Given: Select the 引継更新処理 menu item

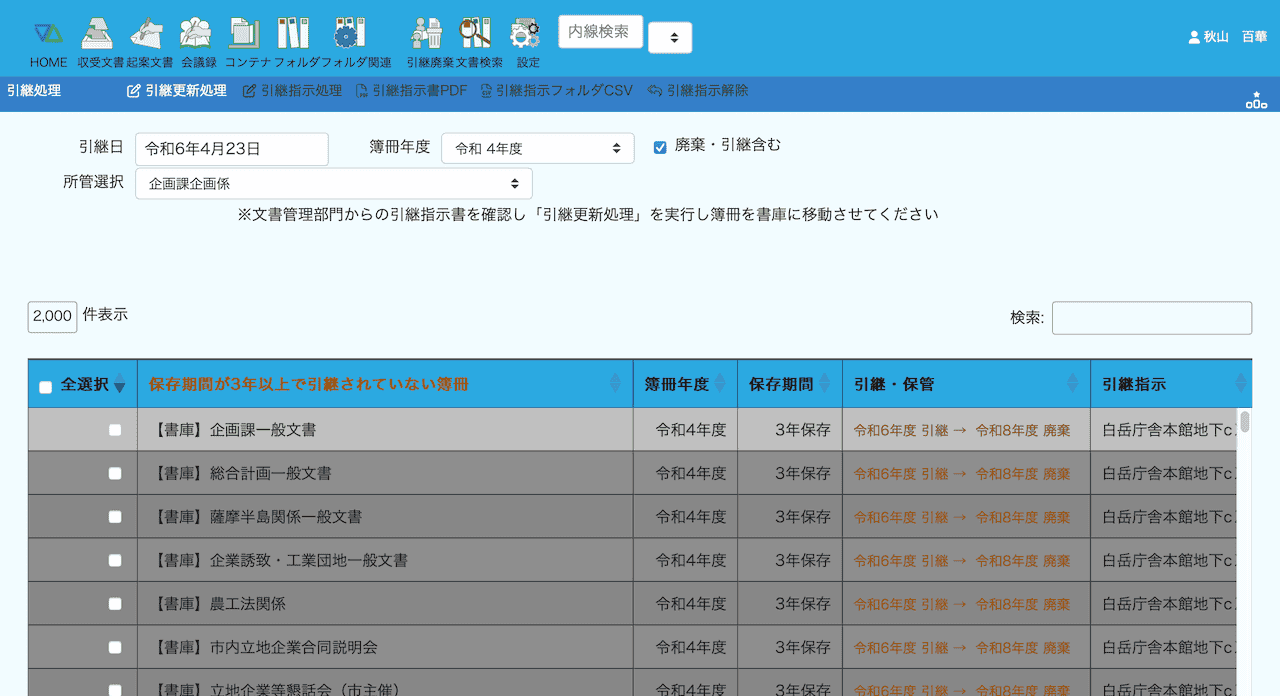Looking at the screenshot, I should click(177, 91).
